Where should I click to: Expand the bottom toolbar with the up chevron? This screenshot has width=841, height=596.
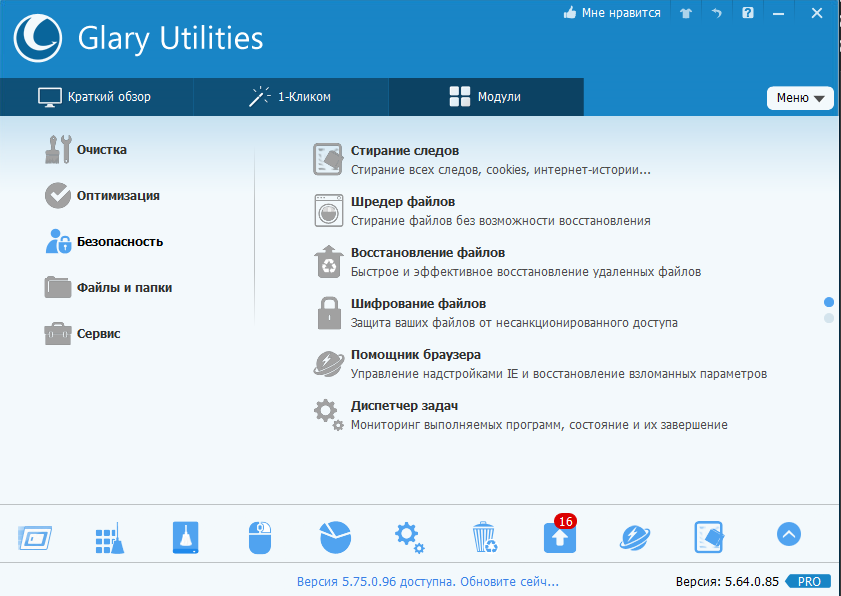click(x=789, y=535)
